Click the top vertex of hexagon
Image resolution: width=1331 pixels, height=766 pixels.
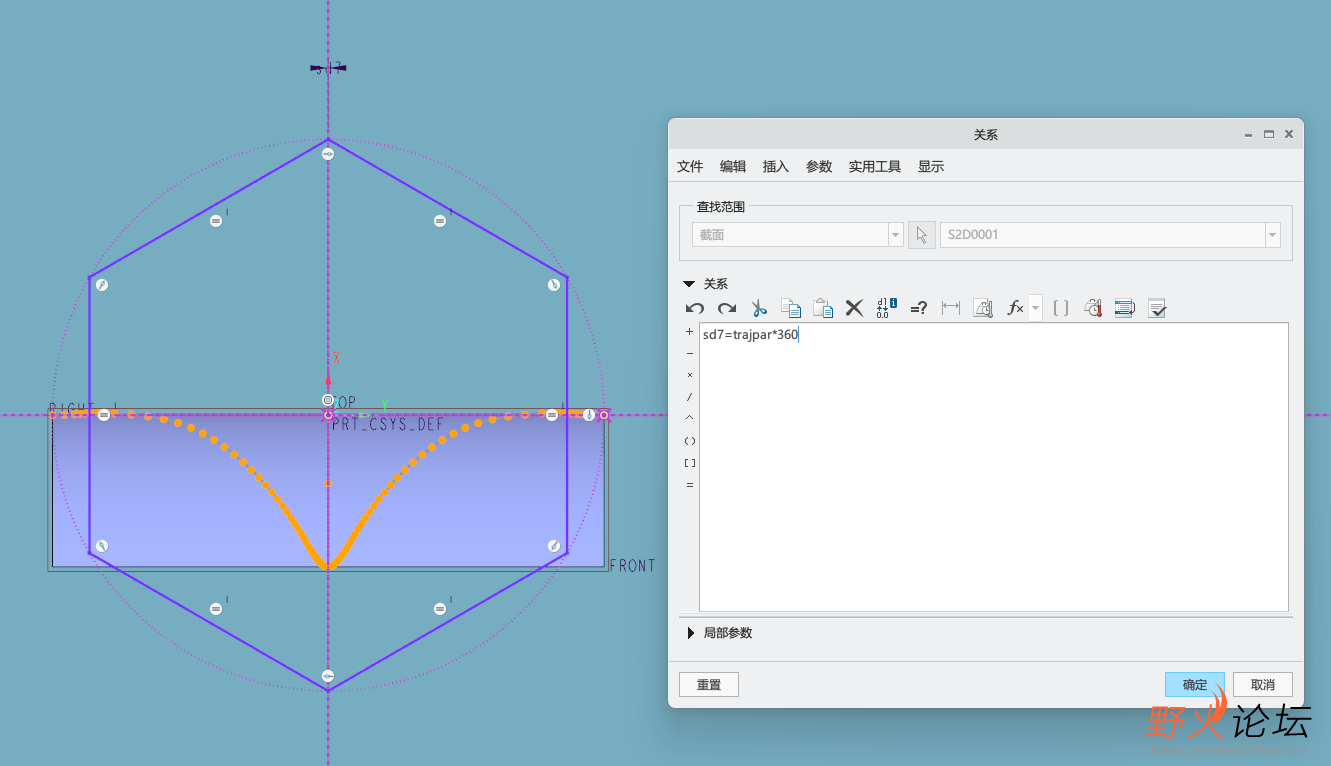(328, 139)
